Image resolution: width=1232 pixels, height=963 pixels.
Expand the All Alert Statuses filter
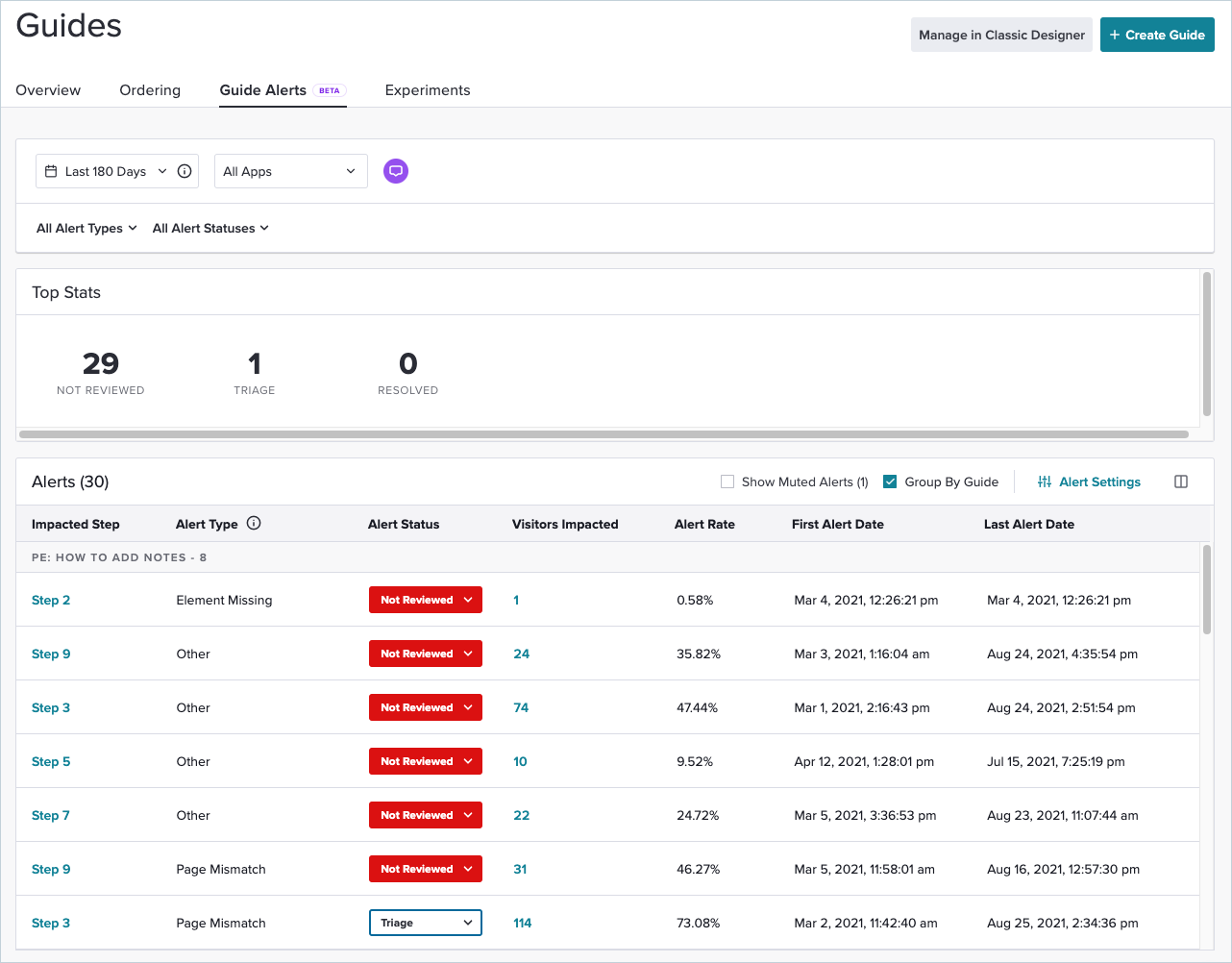(x=210, y=228)
